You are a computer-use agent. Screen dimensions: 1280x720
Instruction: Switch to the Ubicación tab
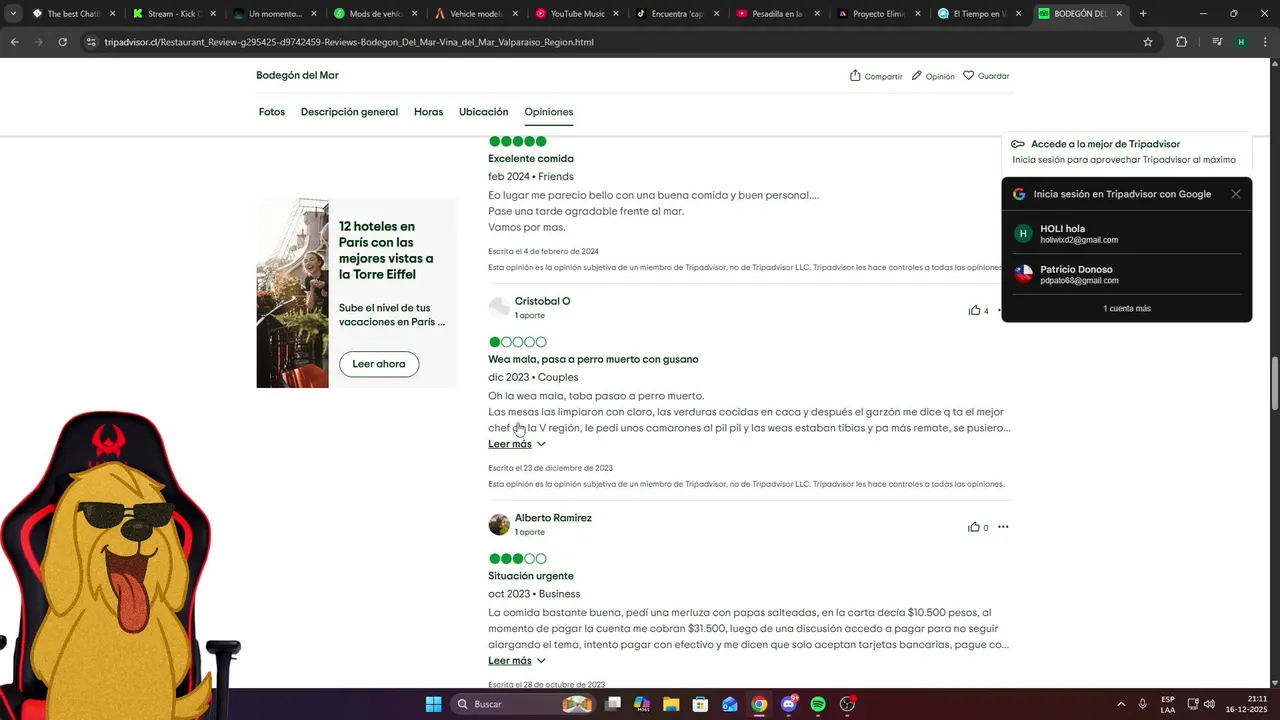point(484,112)
